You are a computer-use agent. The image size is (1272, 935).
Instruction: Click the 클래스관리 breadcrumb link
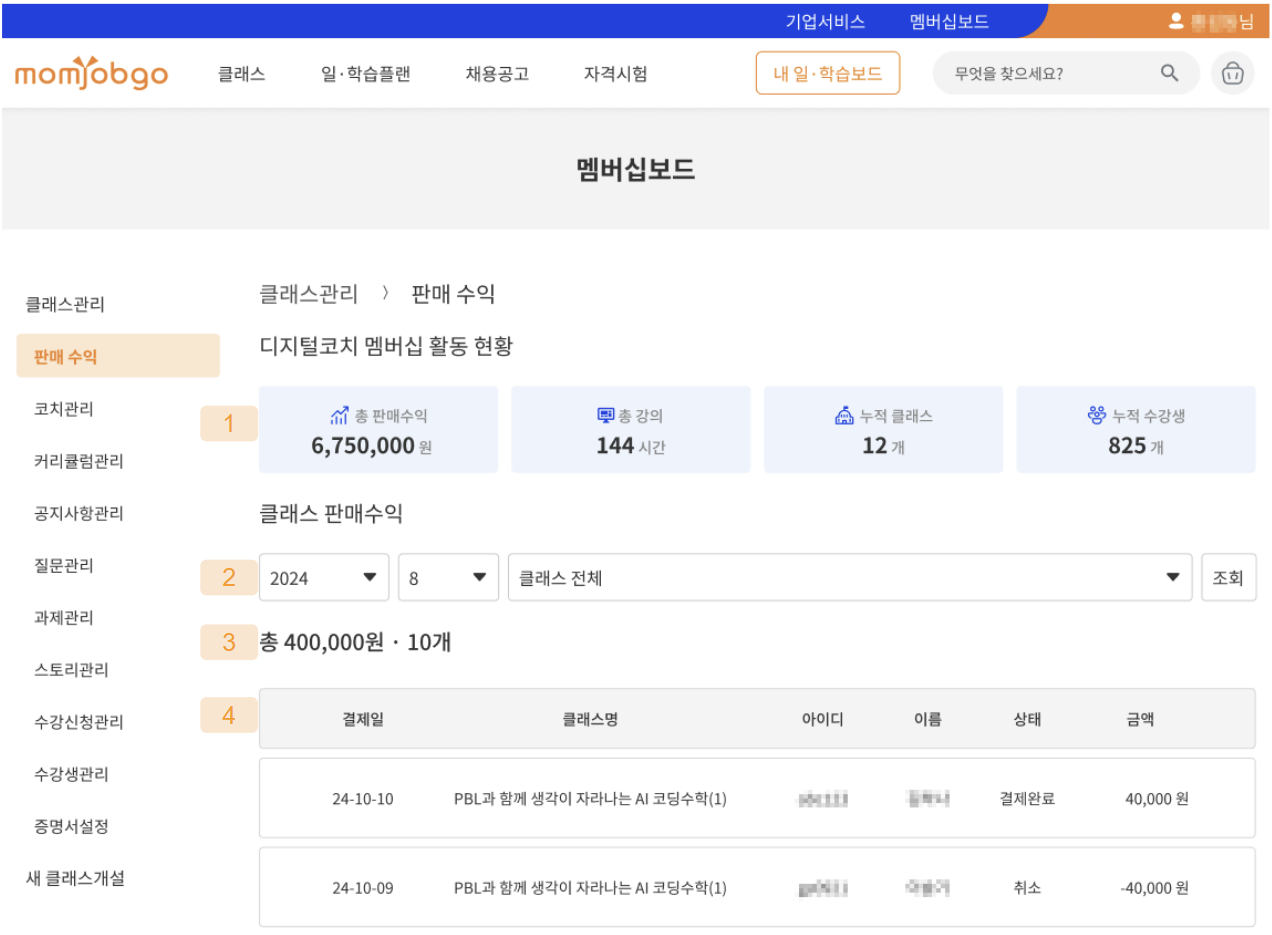[x=308, y=294]
